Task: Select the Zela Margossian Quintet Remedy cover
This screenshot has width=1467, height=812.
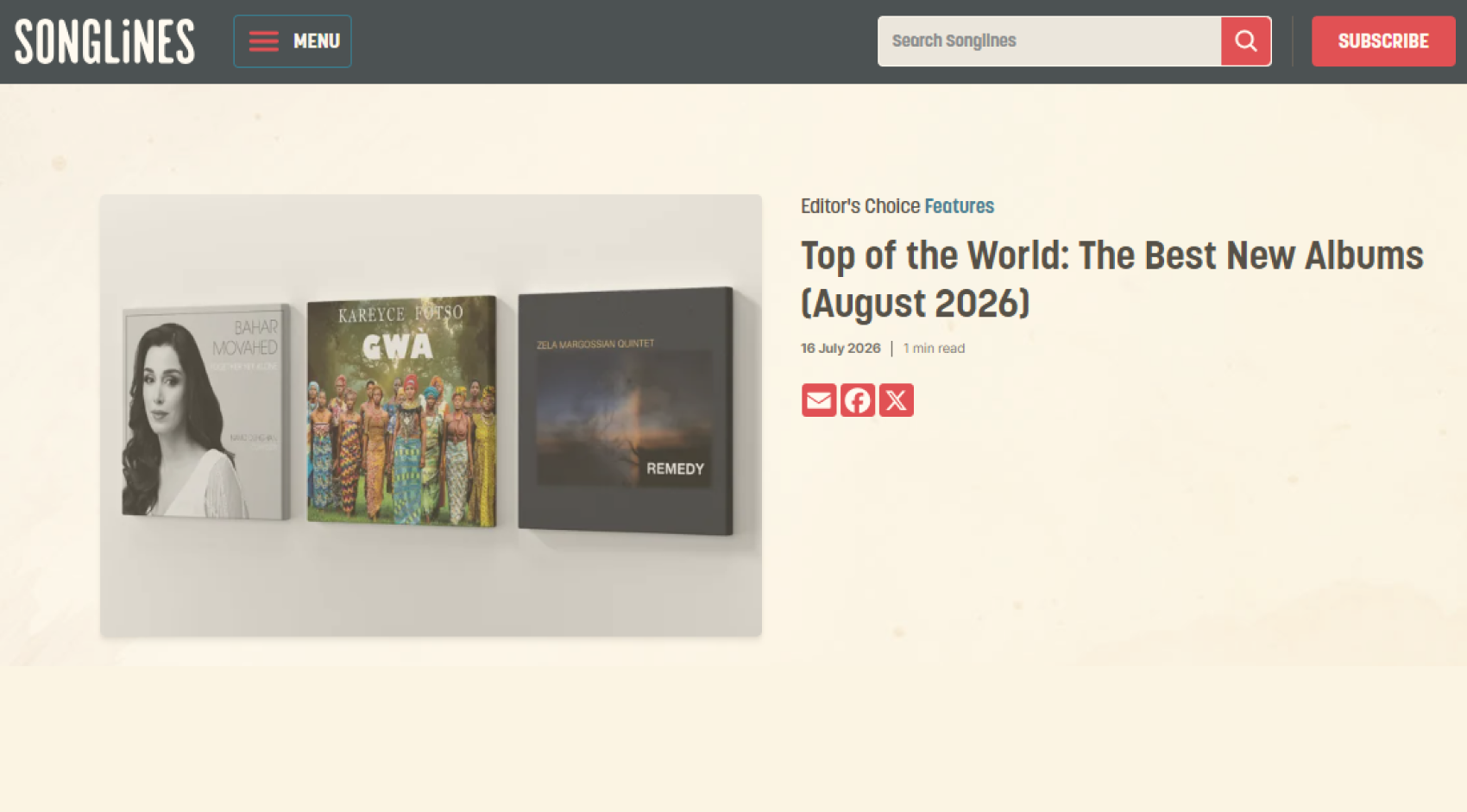Action: [626, 411]
